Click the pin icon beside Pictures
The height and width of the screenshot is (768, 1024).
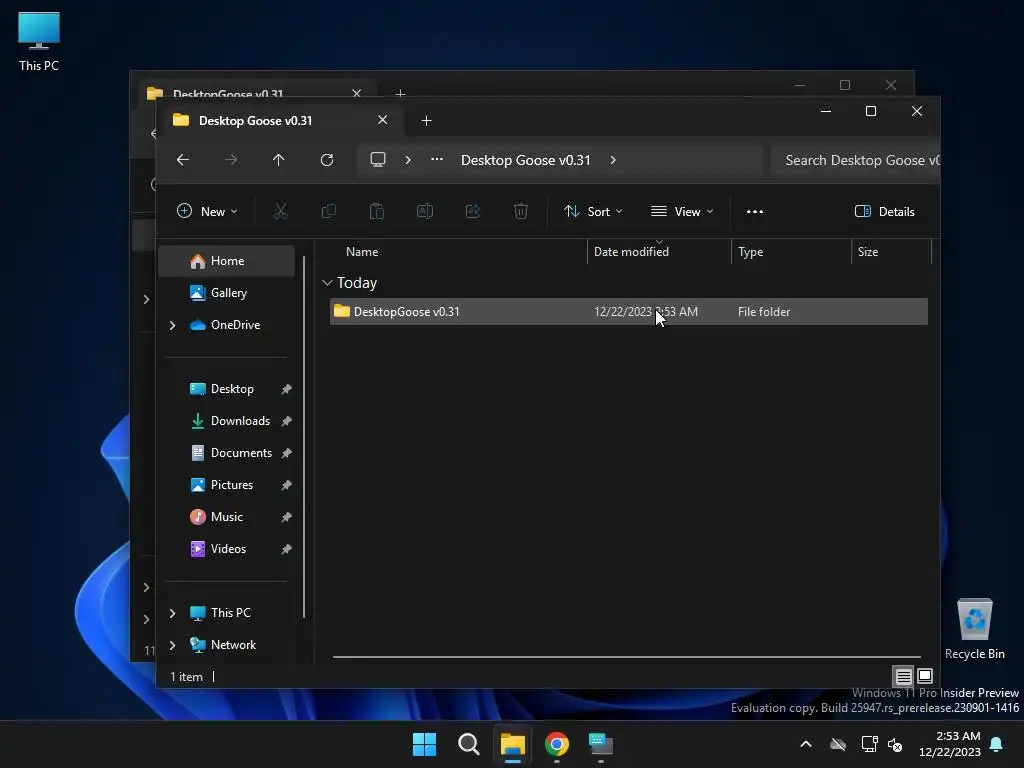coord(286,485)
